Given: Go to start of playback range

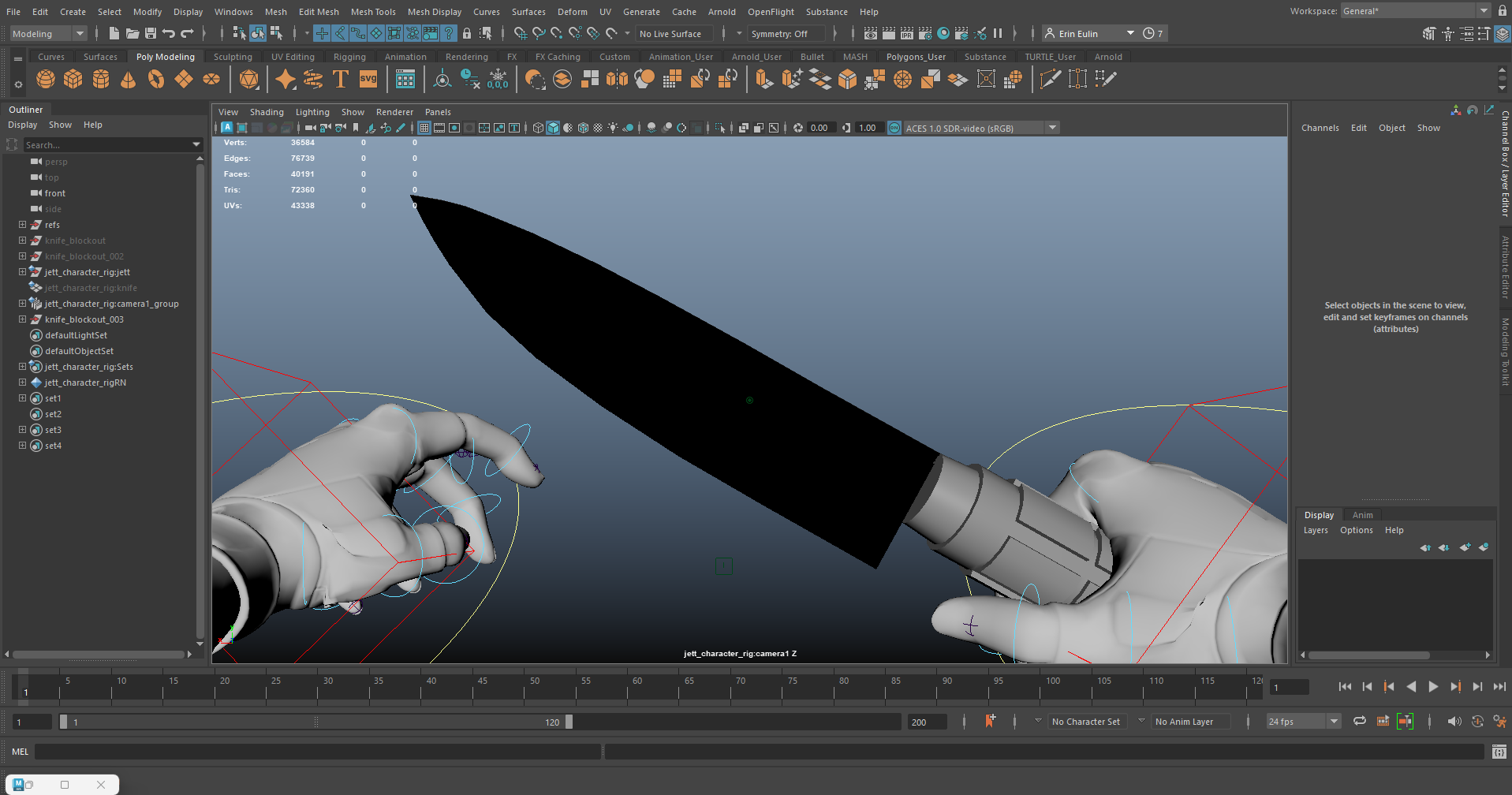Looking at the screenshot, I should (1345, 687).
